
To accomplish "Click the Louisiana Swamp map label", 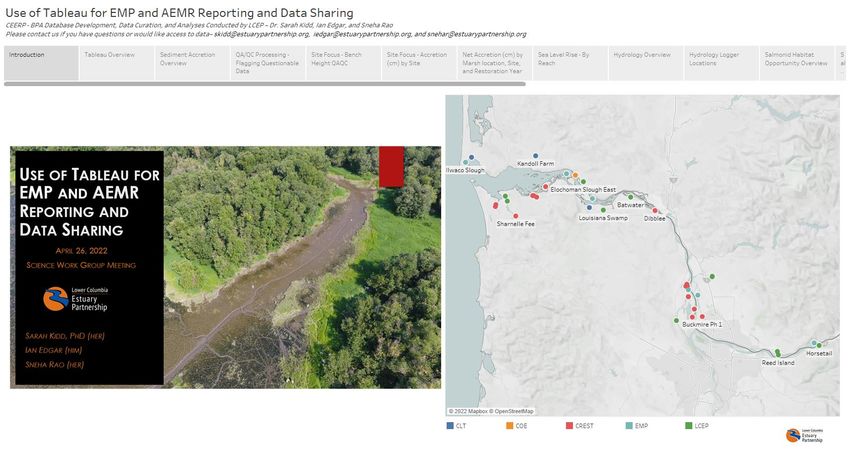I will pyautogui.click(x=603, y=217).
